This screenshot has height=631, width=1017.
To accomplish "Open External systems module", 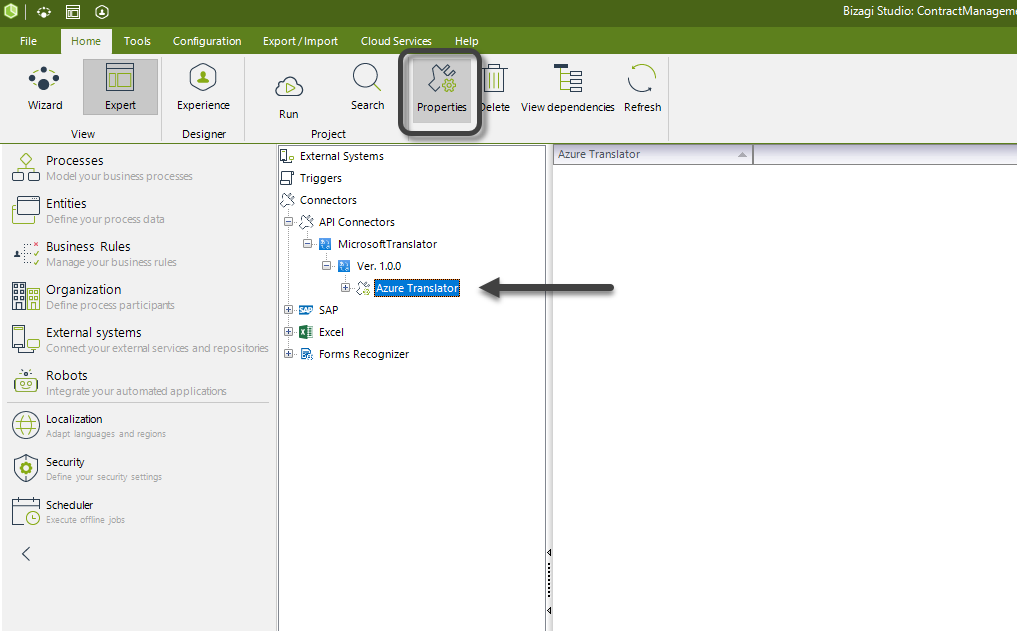I will pyautogui.click(x=138, y=339).
